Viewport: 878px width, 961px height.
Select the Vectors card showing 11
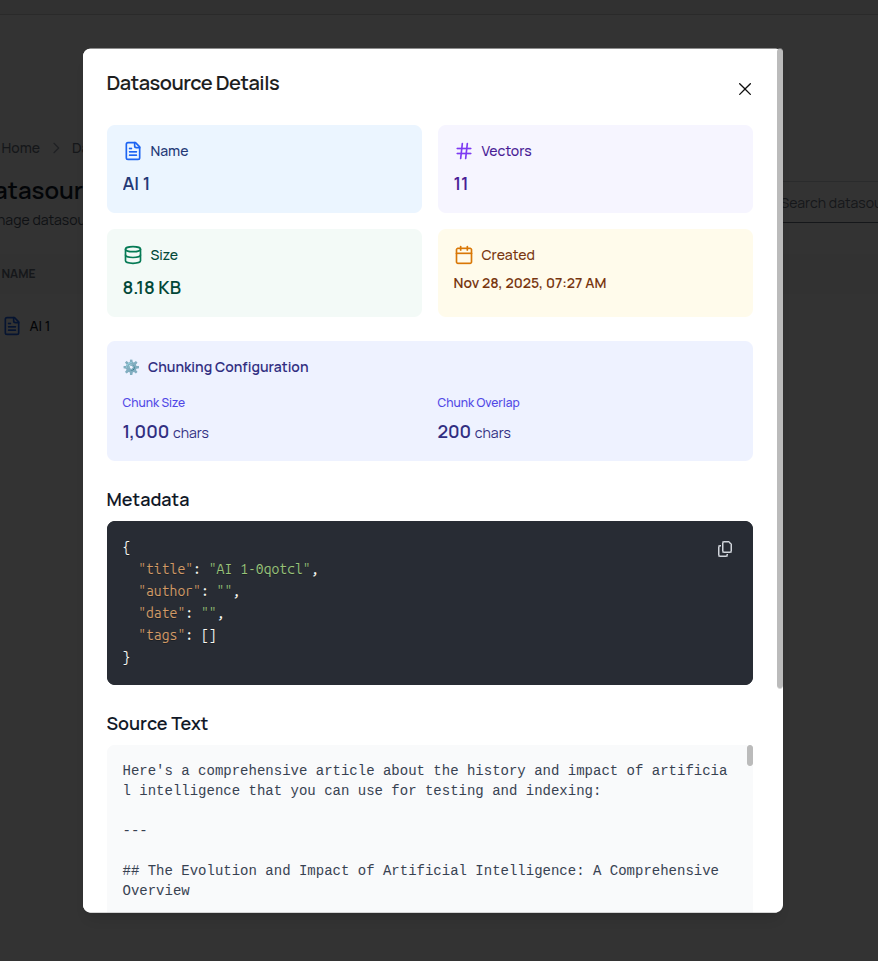point(595,168)
